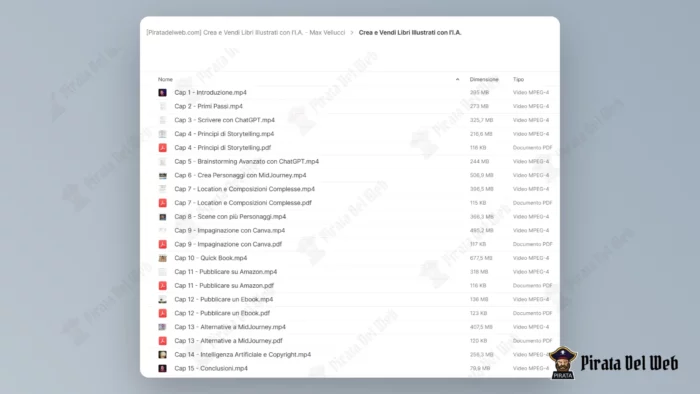Screen dimensions: 700x394
Task: Sort files by the Tipo column header
Action: point(518,79)
